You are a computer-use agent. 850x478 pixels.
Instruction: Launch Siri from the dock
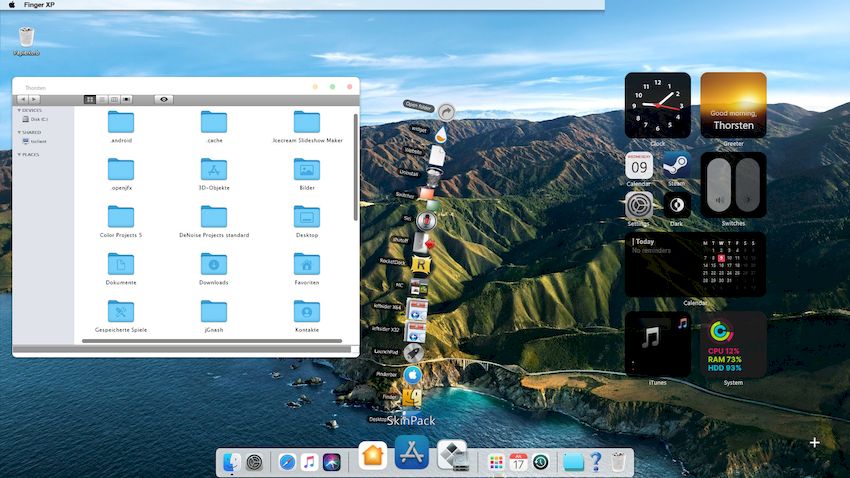click(x=331, y=462)
